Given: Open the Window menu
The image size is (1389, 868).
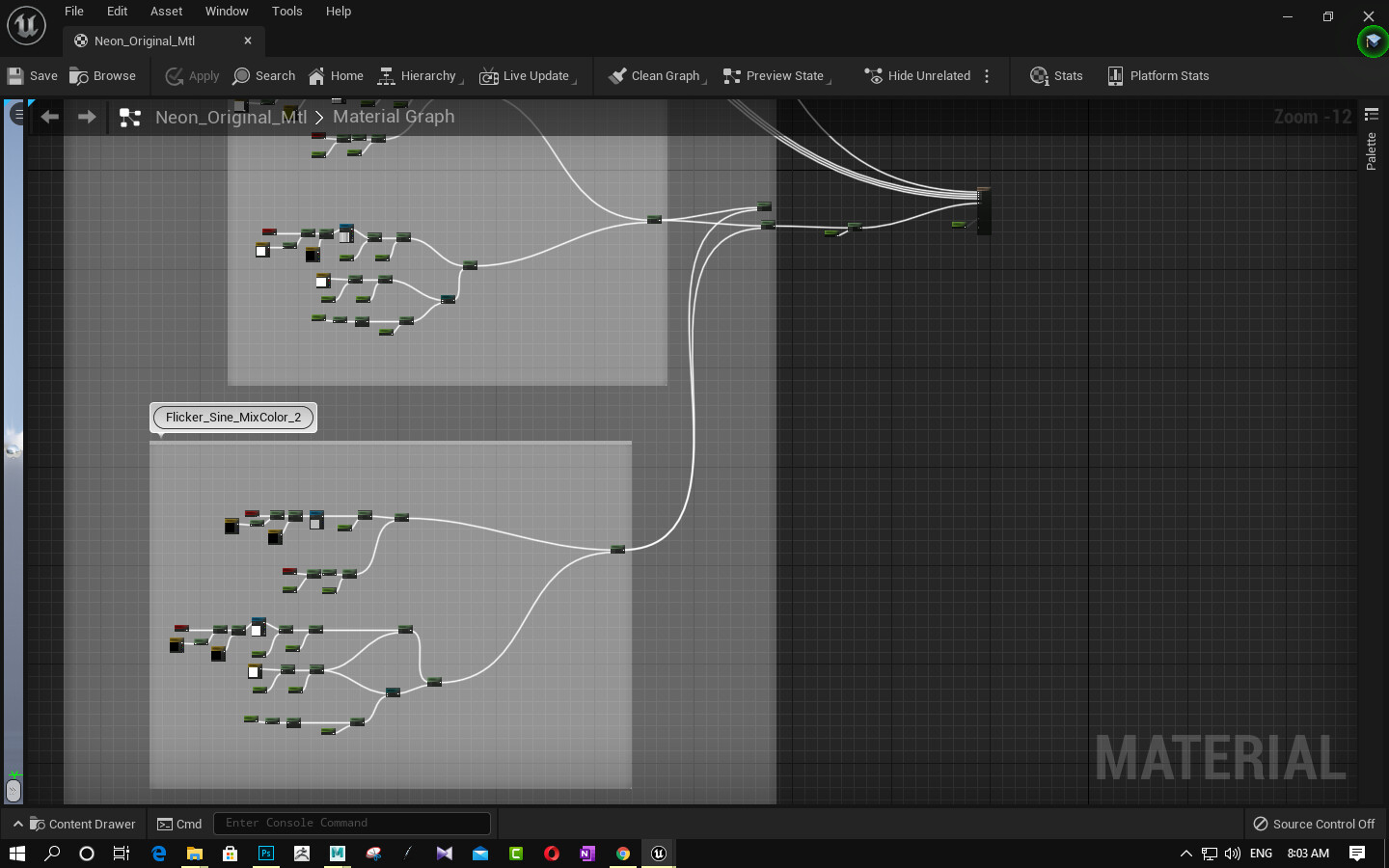Looking at the screenshot, I should pyautogui.click(x=227, y=12).
